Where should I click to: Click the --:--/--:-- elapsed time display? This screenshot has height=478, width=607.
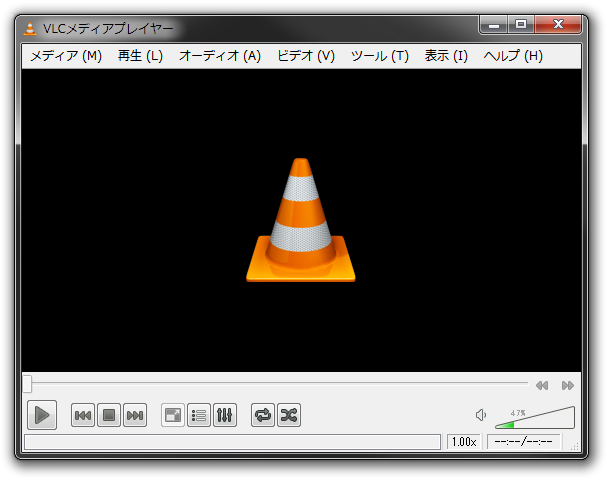coord(523,442)
